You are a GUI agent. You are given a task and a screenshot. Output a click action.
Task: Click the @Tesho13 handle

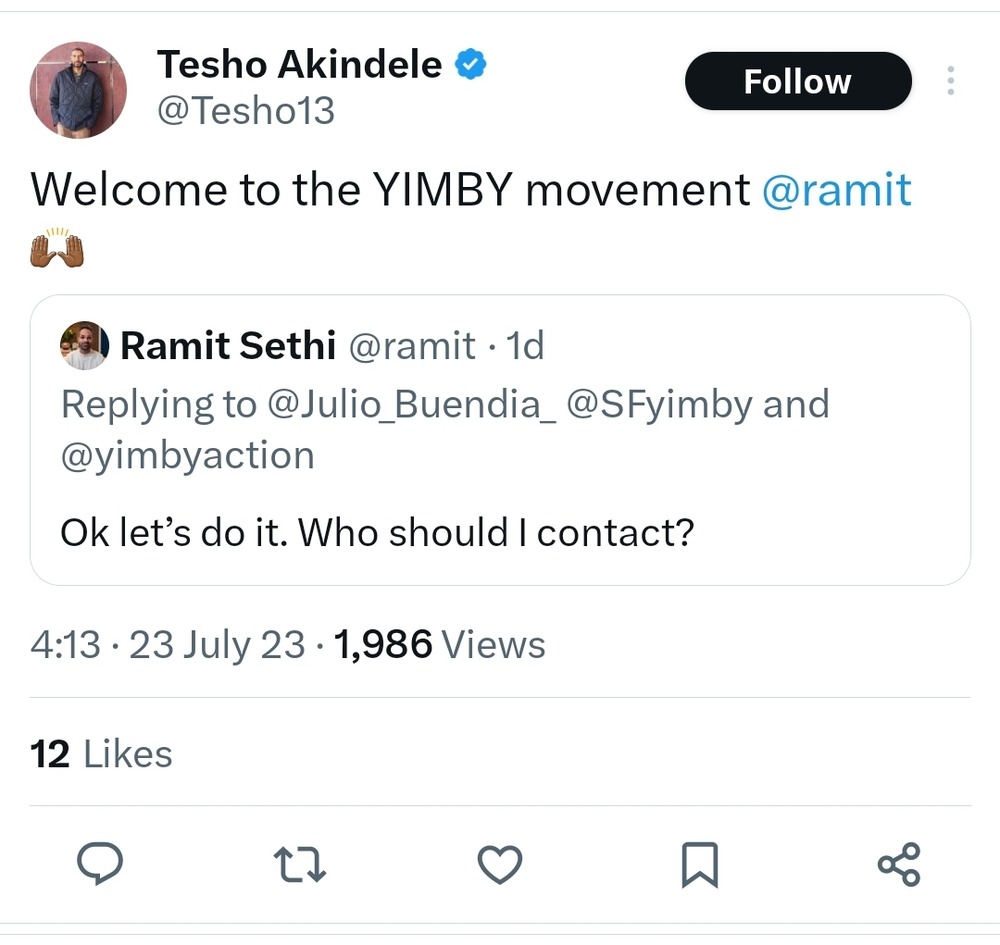coord(245,110)
